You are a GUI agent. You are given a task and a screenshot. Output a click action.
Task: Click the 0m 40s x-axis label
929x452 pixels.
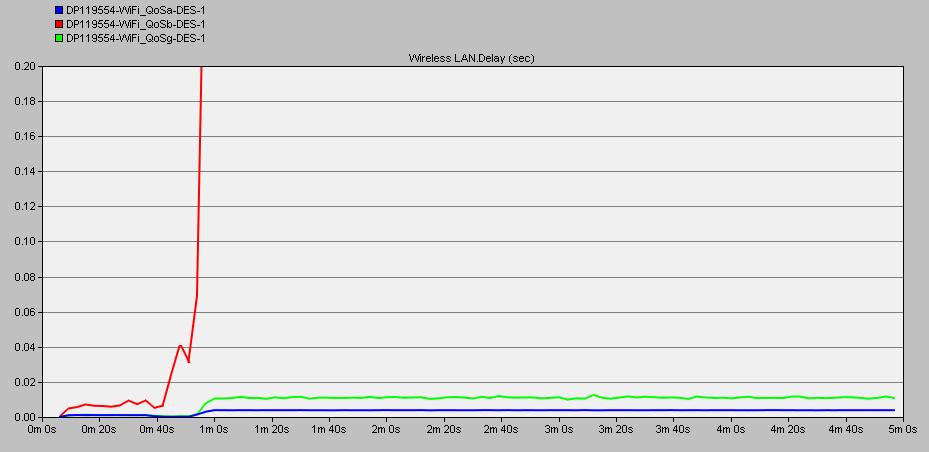point(156,429)
